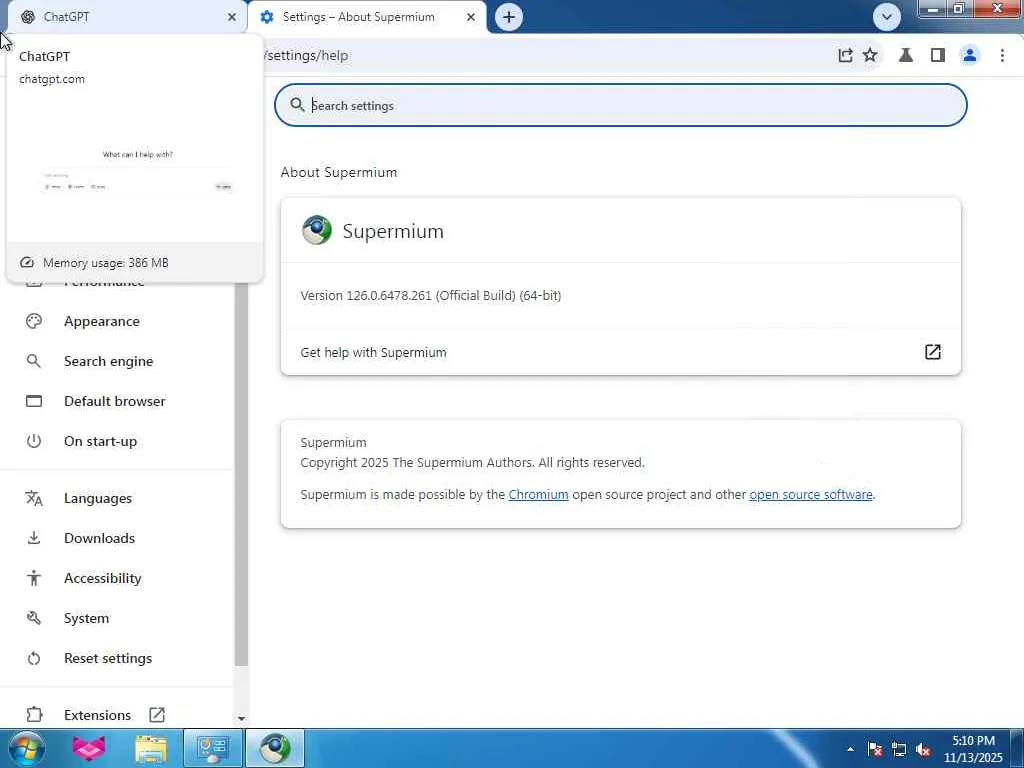Click the external link icon for help

pyautogui.click(x=933, y=352)
